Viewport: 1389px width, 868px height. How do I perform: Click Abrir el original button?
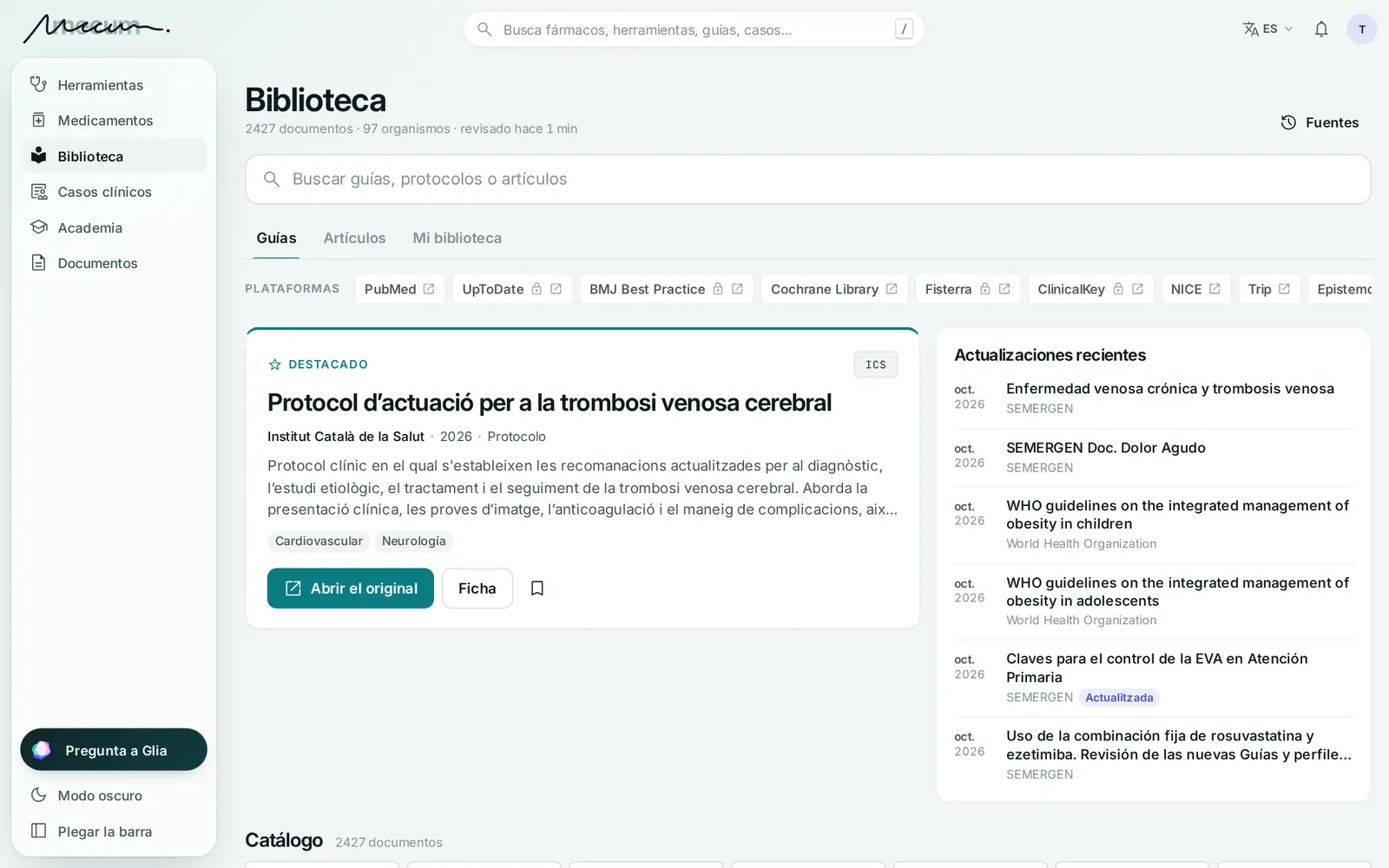[x=351, y=589]
